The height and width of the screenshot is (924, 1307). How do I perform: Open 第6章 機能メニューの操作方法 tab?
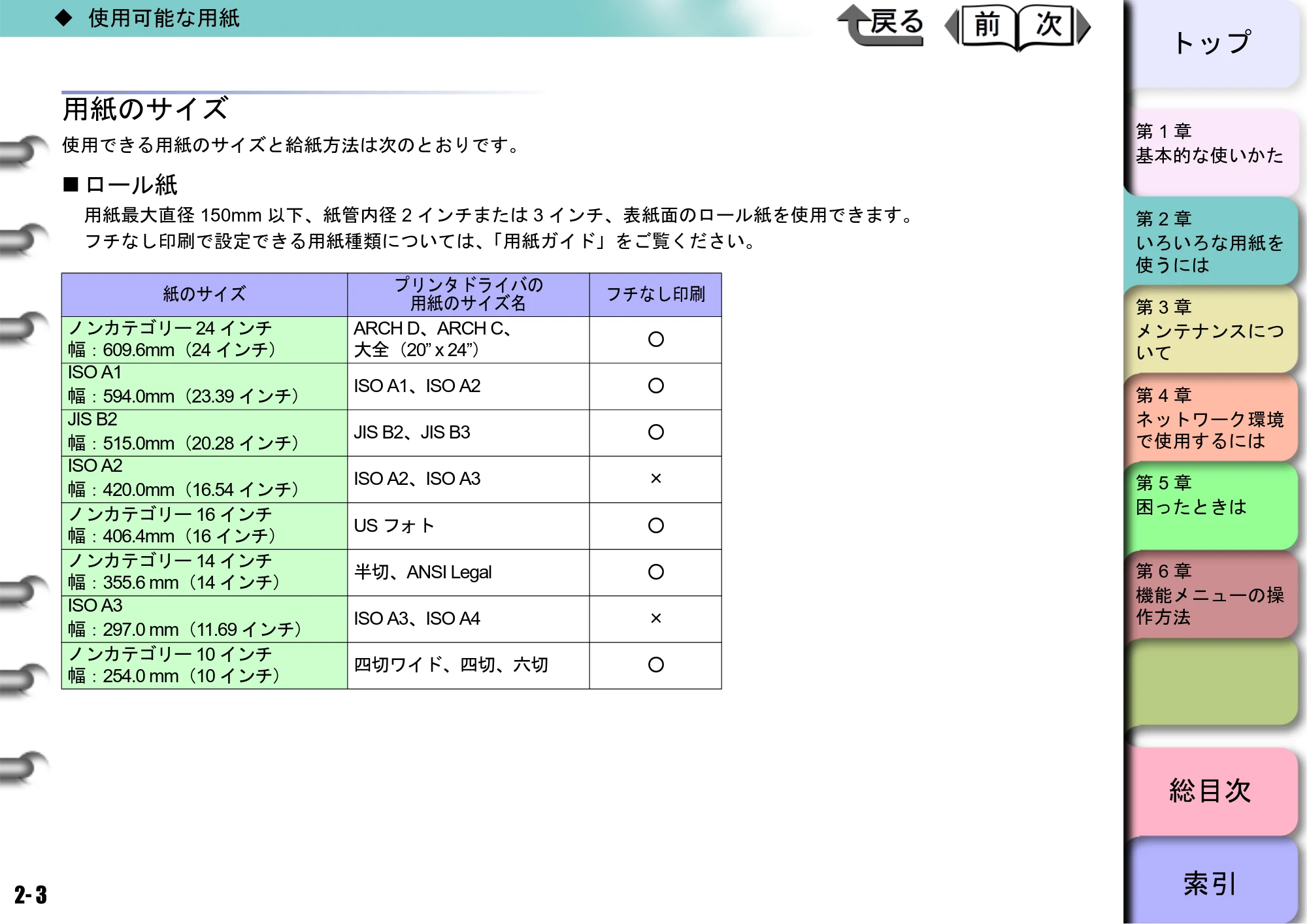coord(1212,595)
